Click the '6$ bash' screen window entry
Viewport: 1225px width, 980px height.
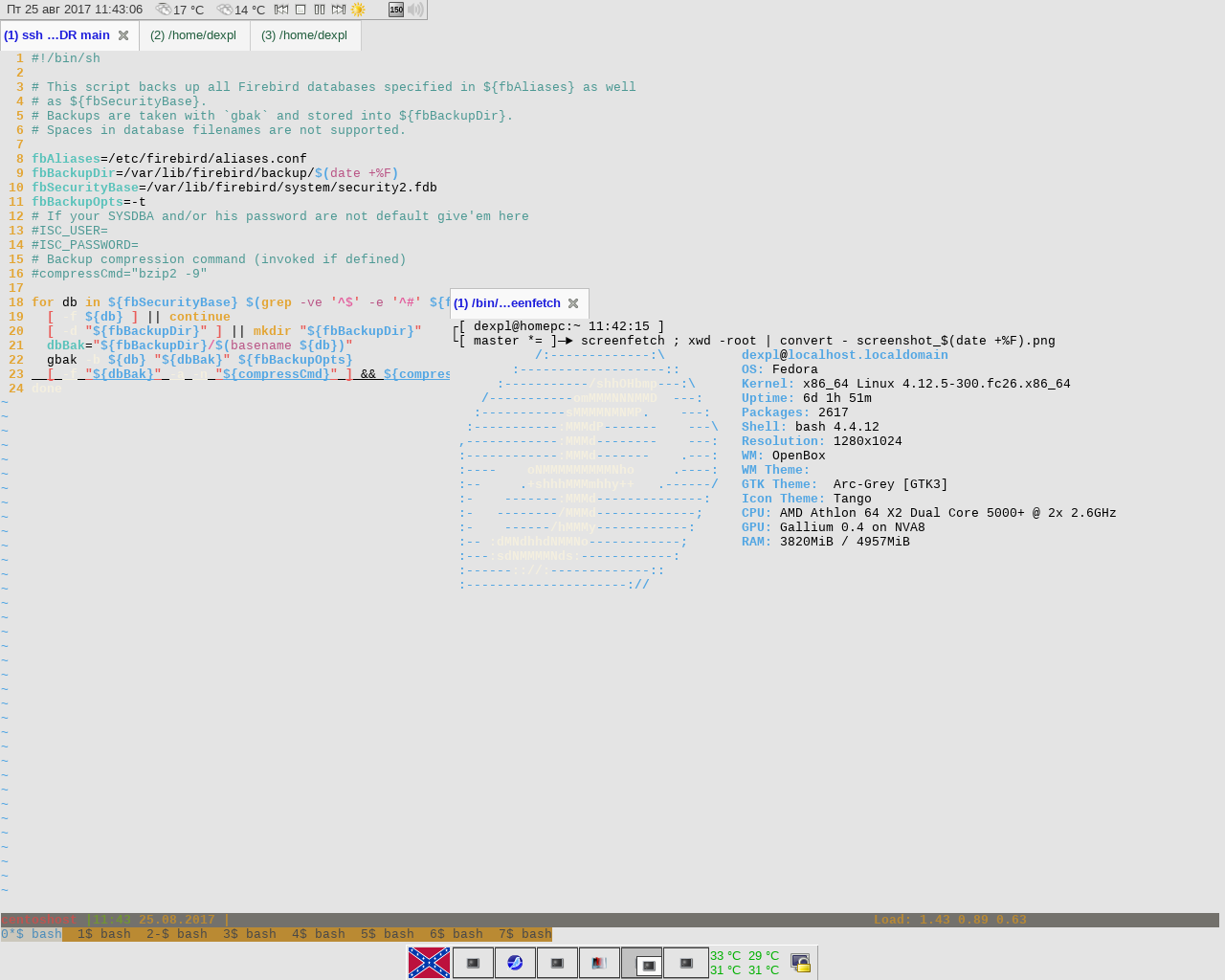pyautogui.click(x=457, y=934)
